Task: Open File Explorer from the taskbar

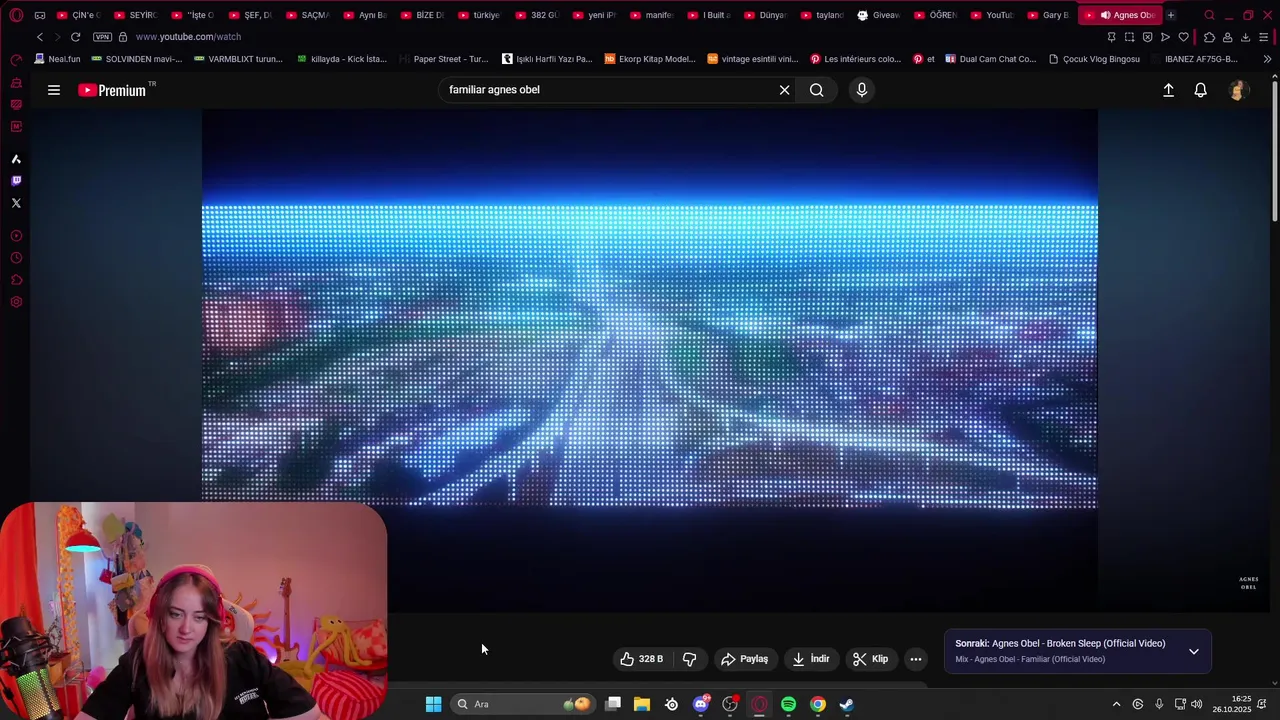Action: tap(642, 704)
